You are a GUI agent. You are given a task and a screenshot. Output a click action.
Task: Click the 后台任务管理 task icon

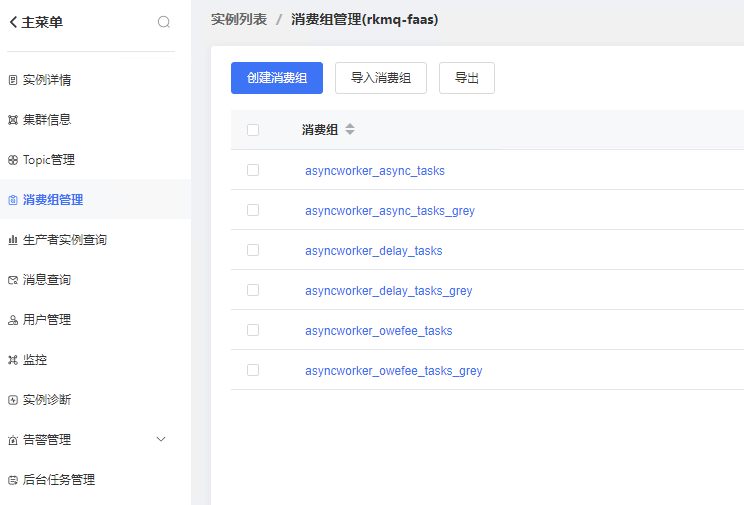(x=13, y=480)
